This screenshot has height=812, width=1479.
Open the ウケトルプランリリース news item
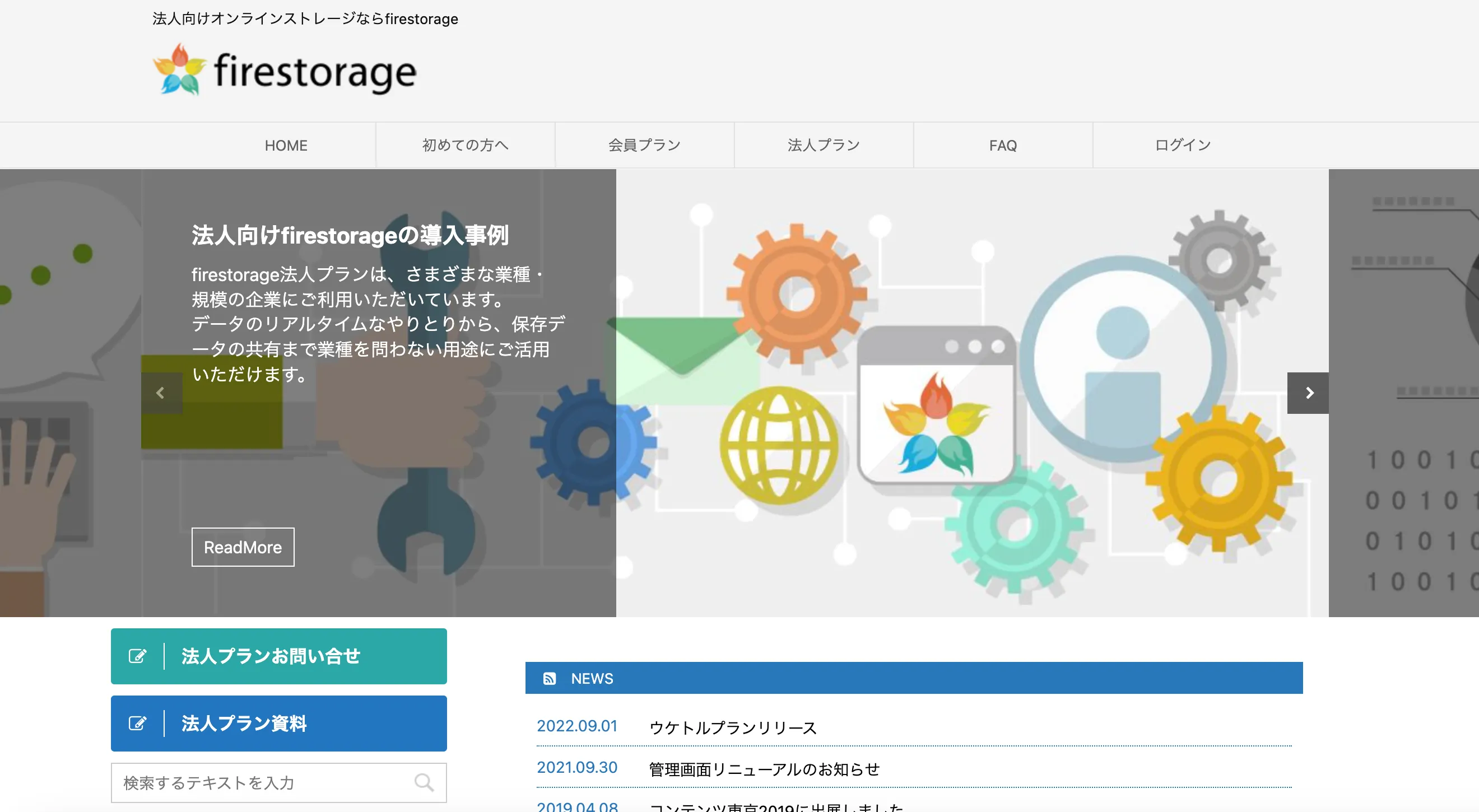click(x=733, y=727)
